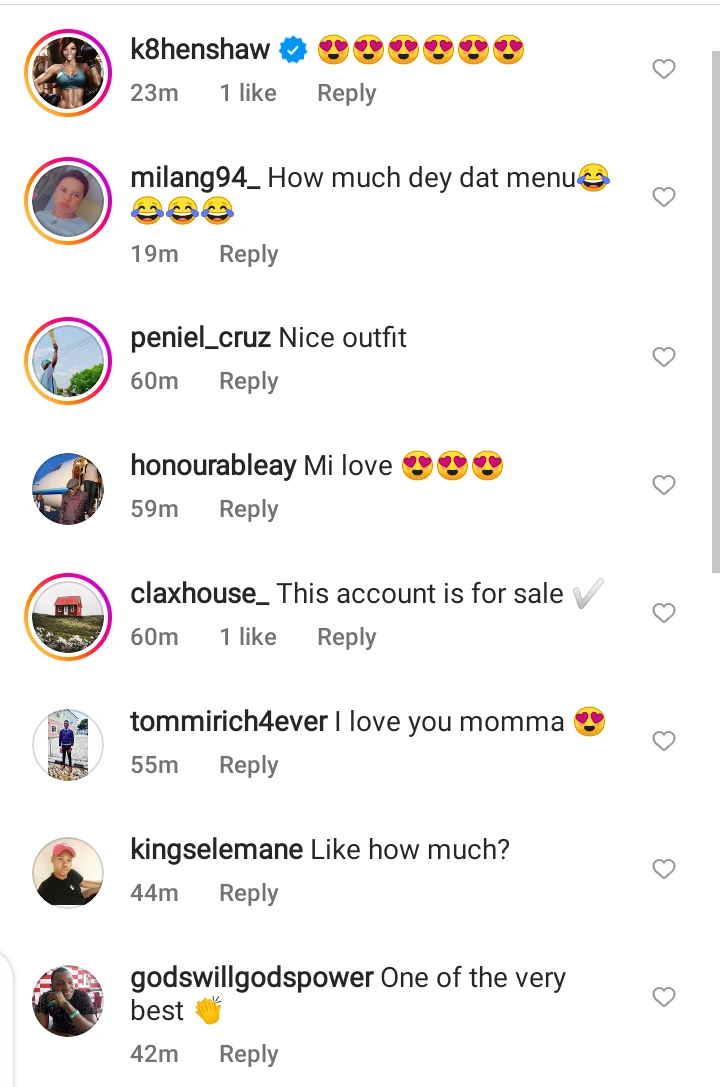Like the claxhouse_ account-for-sale comment

point(664,613)
